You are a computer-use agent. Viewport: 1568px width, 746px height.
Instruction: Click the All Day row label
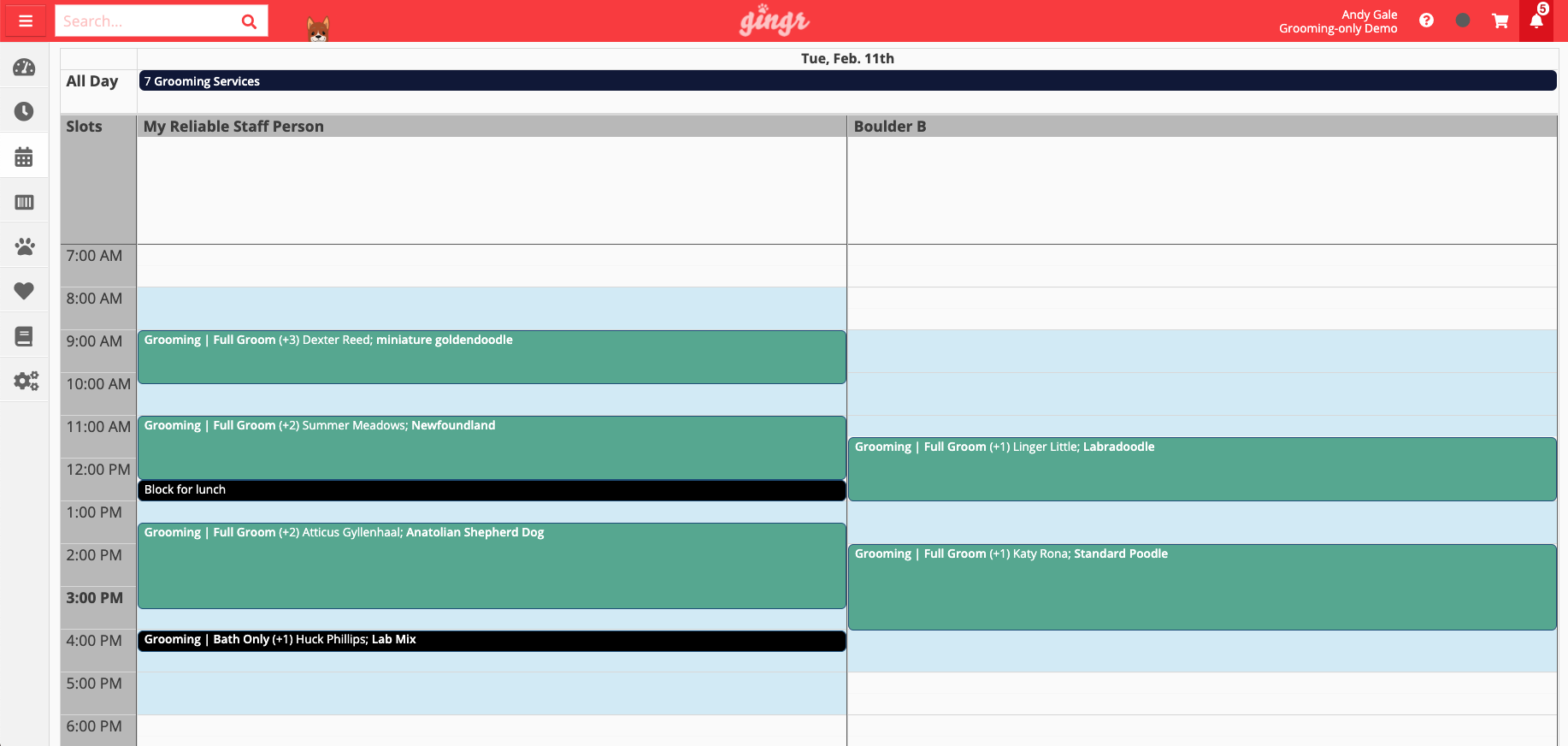tap(92, 80)
